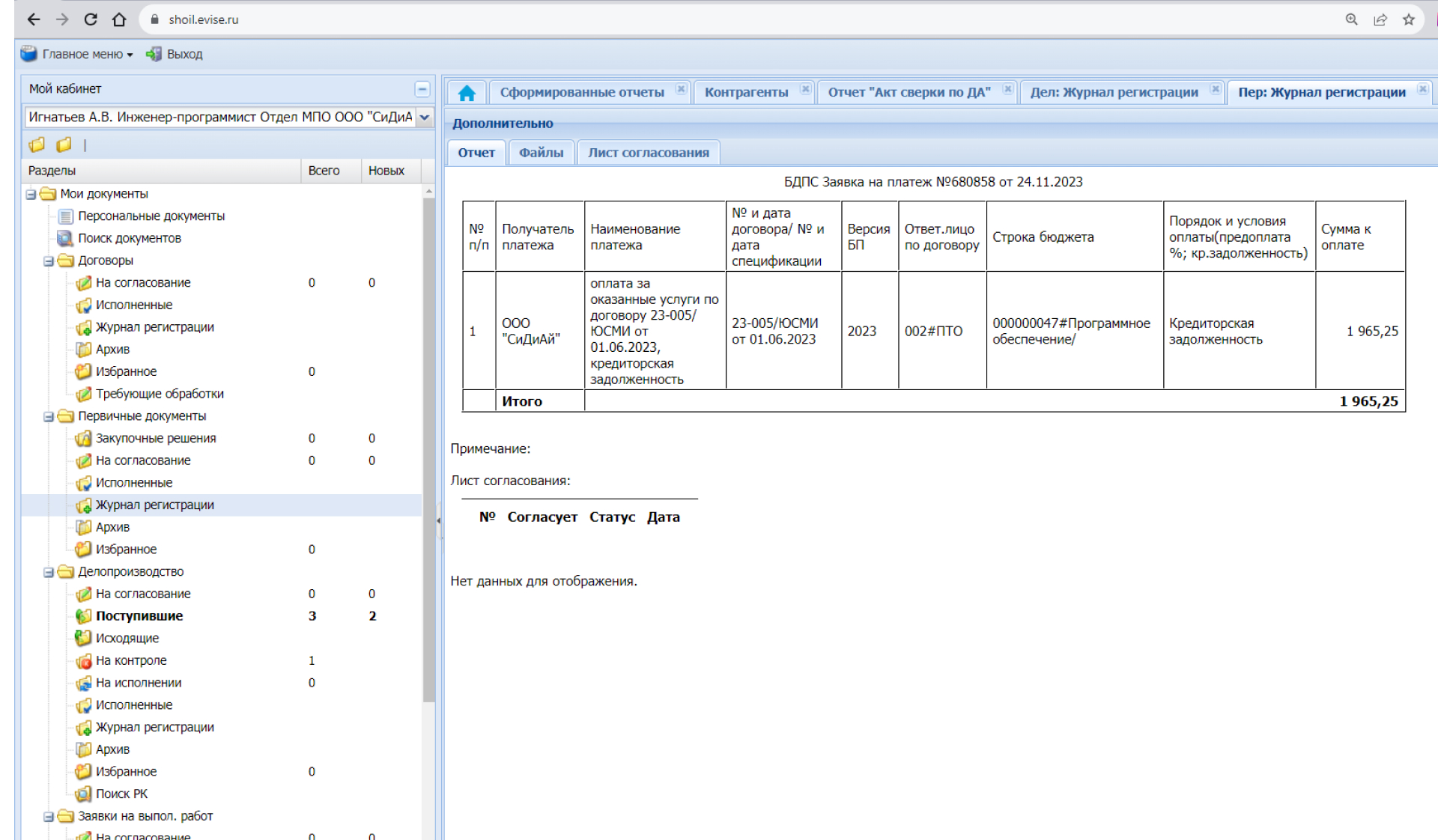
Task: Click the shoil.evise.ru address bar
Action: [734, 19]
